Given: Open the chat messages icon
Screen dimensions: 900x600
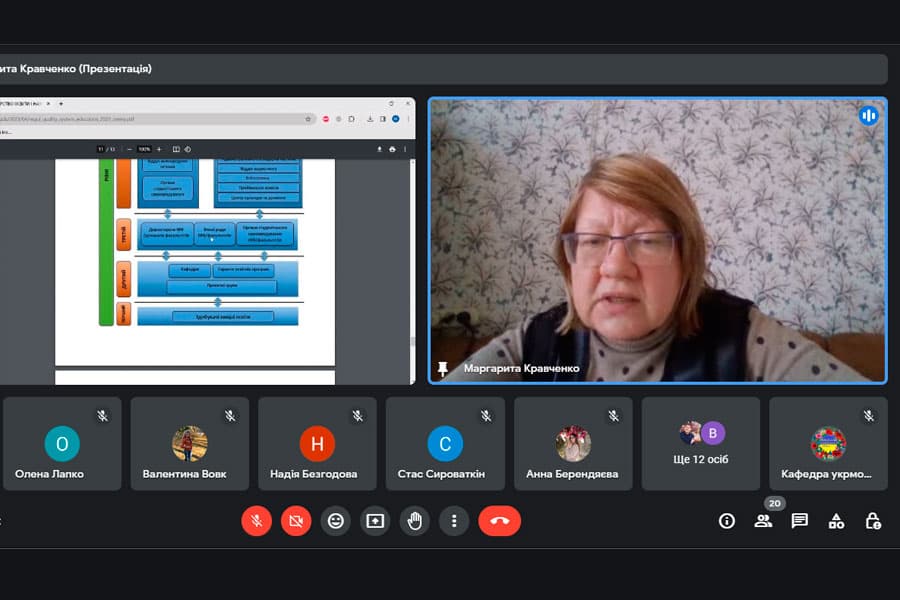Looking at the screenshot, I should (x=800, y=521).
